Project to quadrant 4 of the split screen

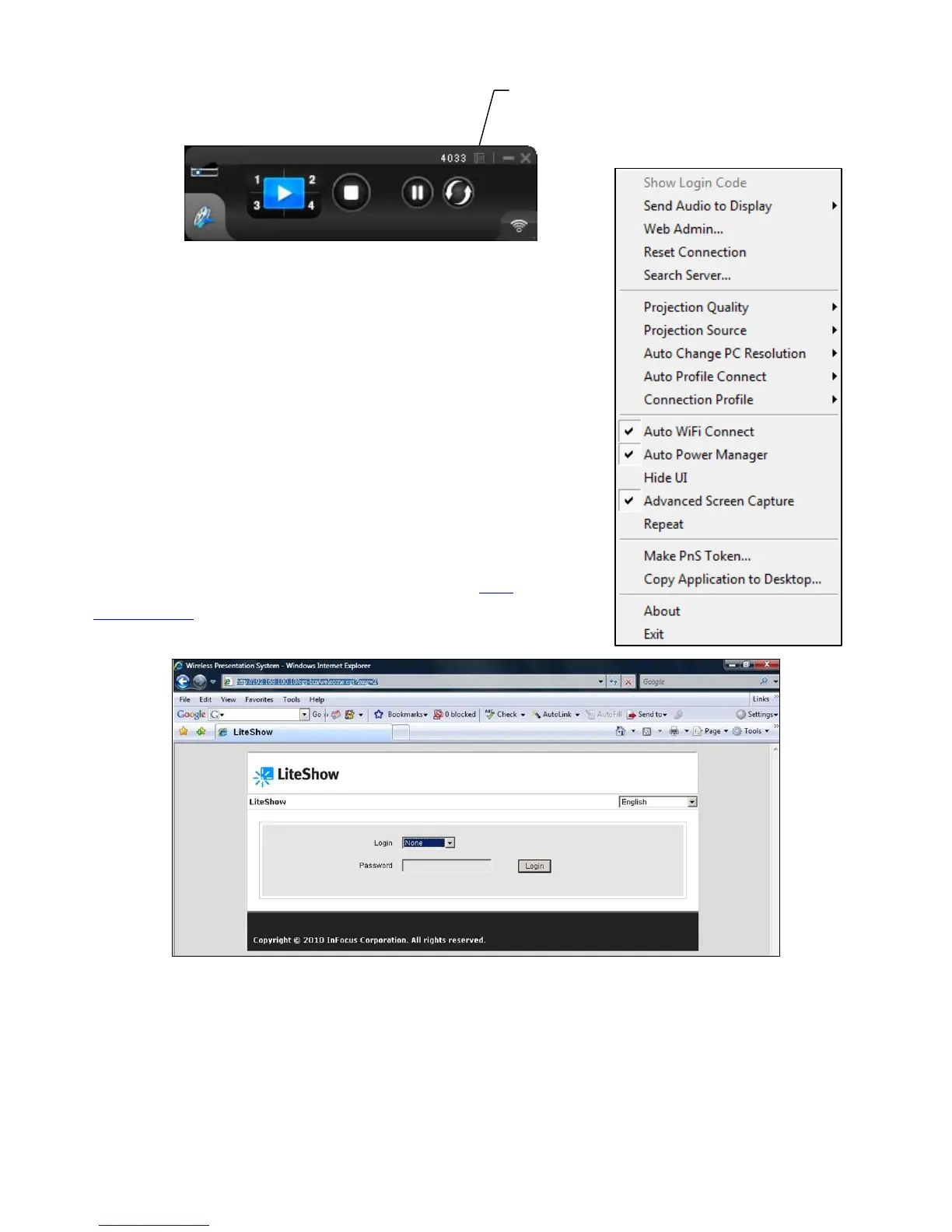pos(311,205)
